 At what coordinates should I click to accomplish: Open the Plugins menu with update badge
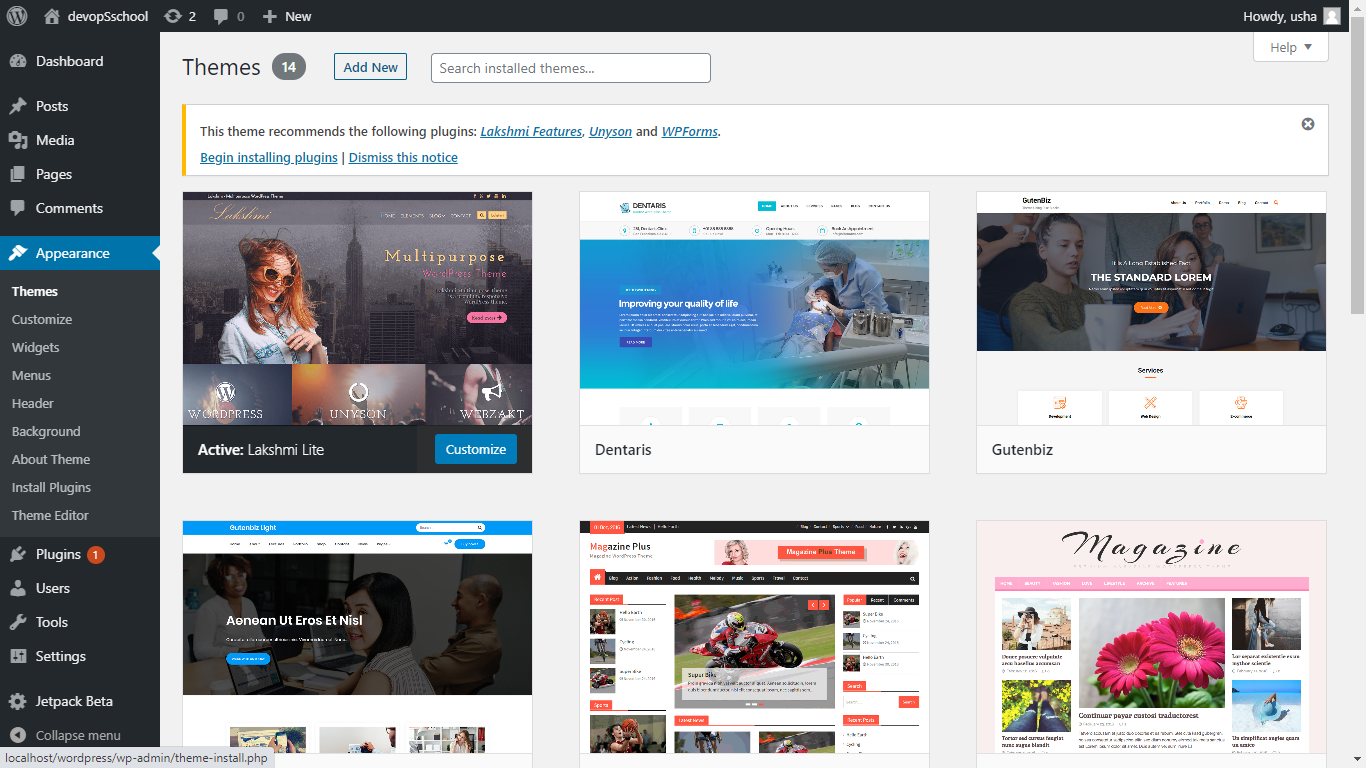click(58, 554)
